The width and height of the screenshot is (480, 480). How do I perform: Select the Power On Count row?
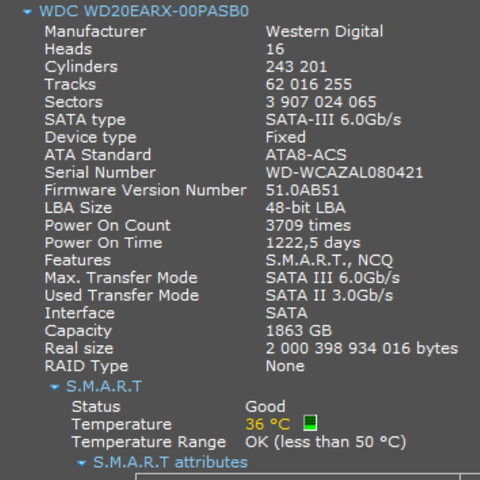[198, 225]
